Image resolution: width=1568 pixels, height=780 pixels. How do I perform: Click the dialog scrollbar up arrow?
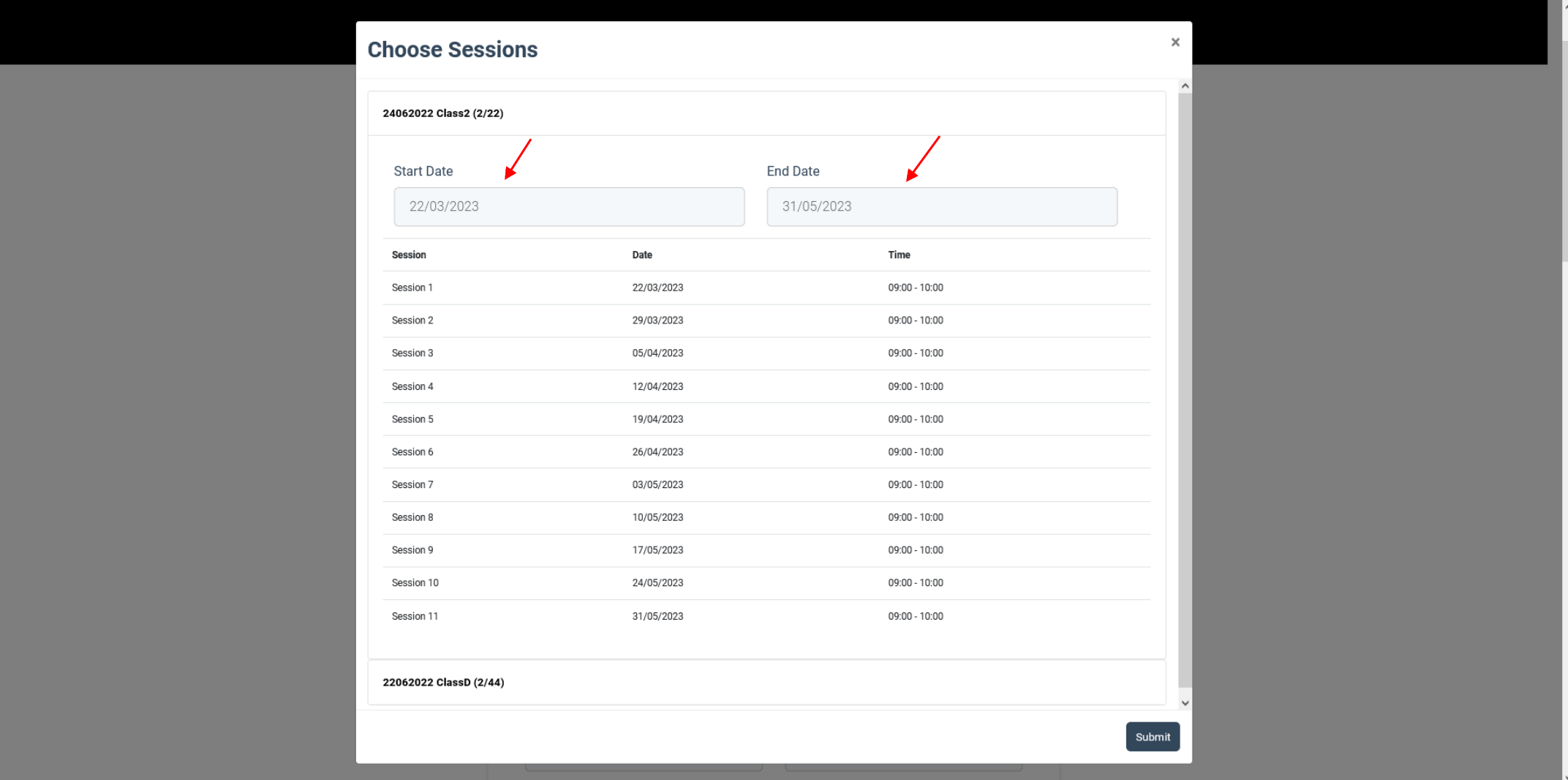point(1186,86)
